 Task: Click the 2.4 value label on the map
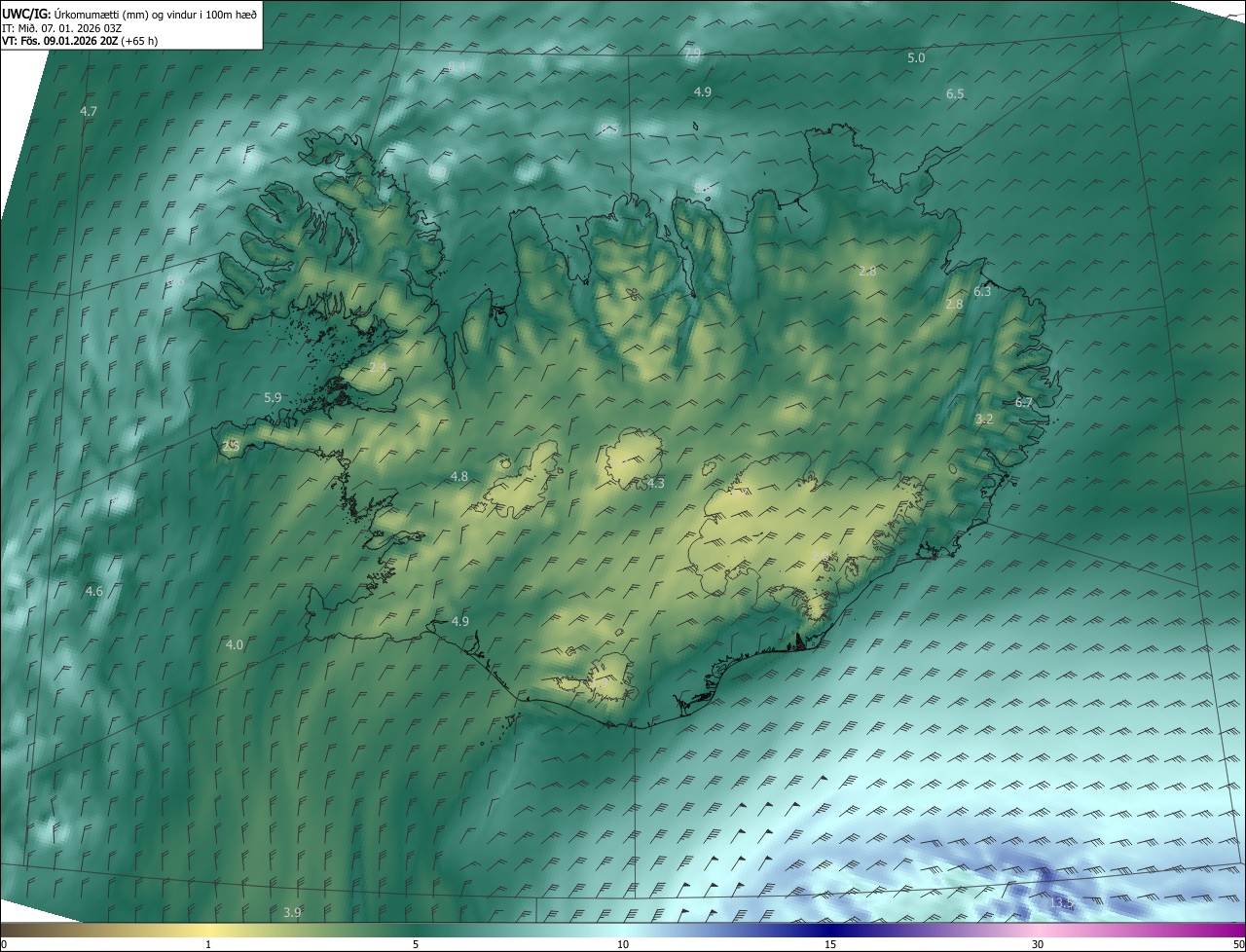379,367
